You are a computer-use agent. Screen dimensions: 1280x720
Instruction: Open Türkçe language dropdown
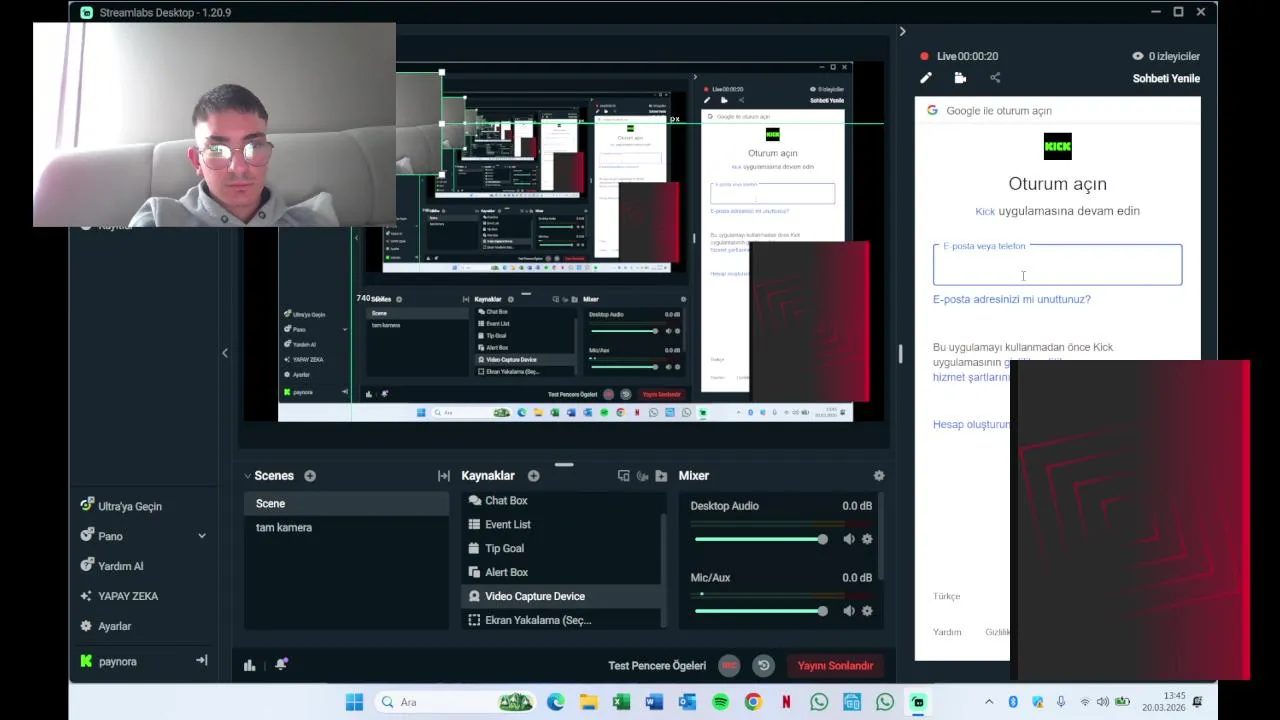pos(946,597)
